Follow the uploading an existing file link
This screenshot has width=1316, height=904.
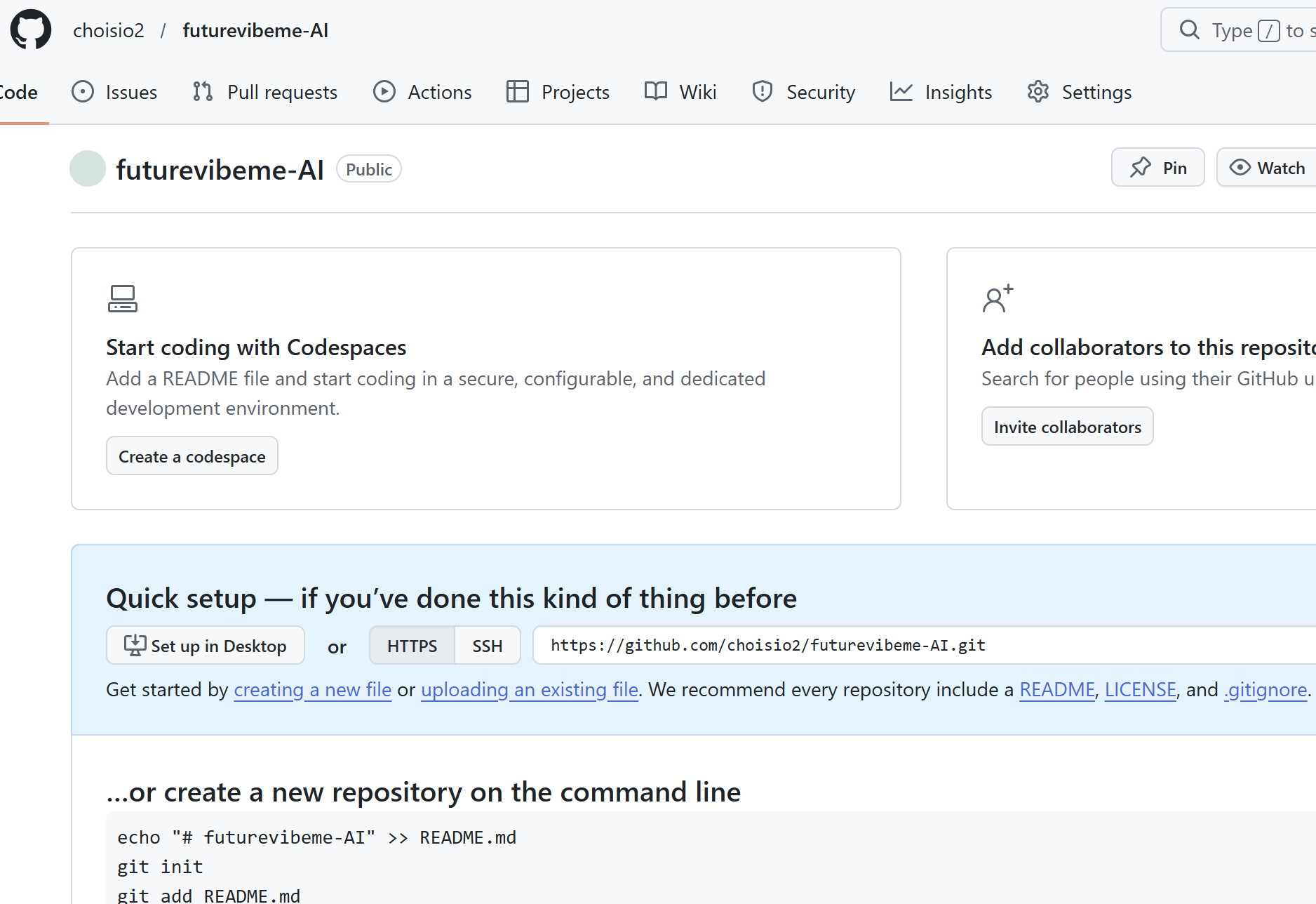click(x=530, y=689)
